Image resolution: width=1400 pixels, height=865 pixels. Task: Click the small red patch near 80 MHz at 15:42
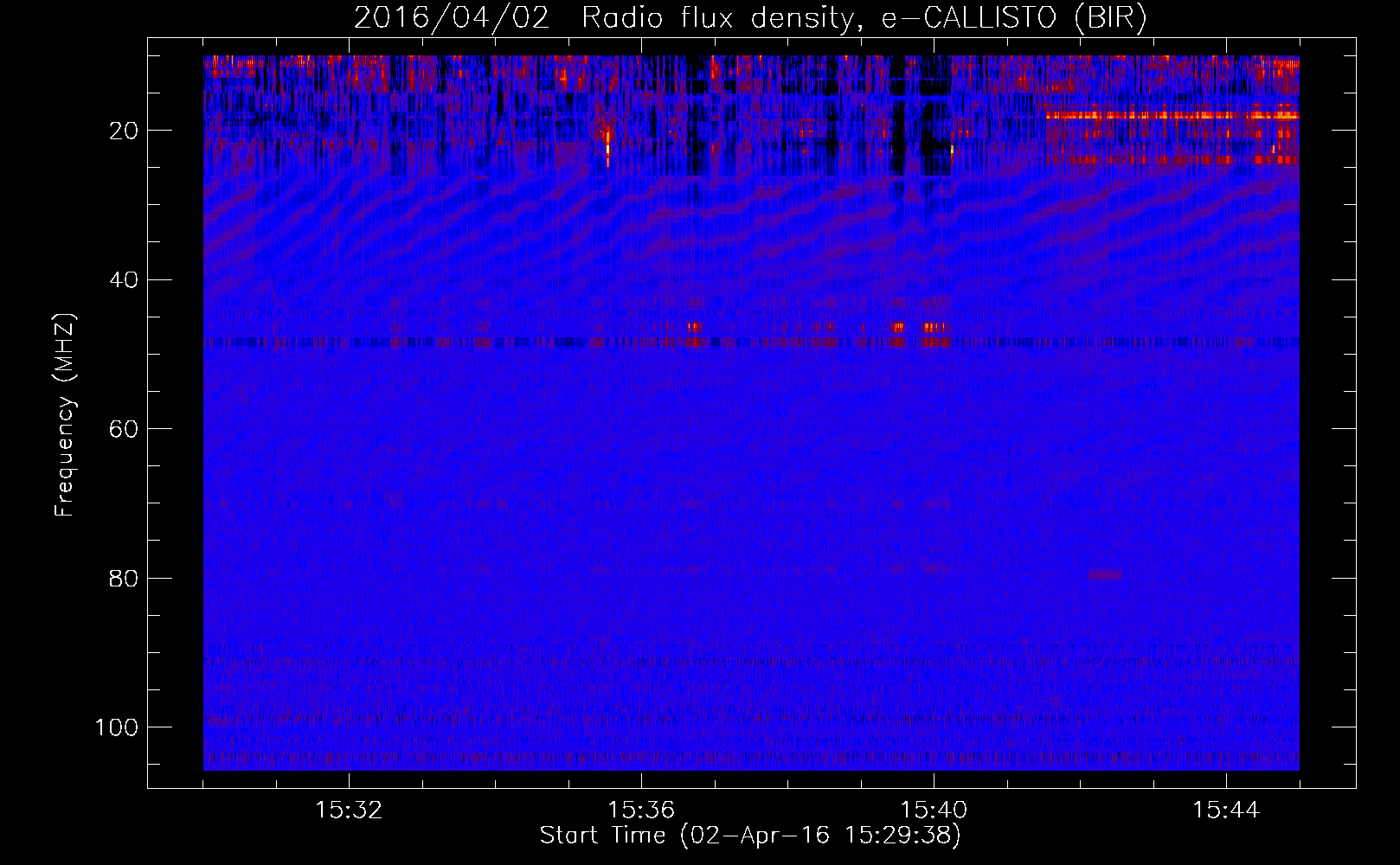coord(1105,574)
